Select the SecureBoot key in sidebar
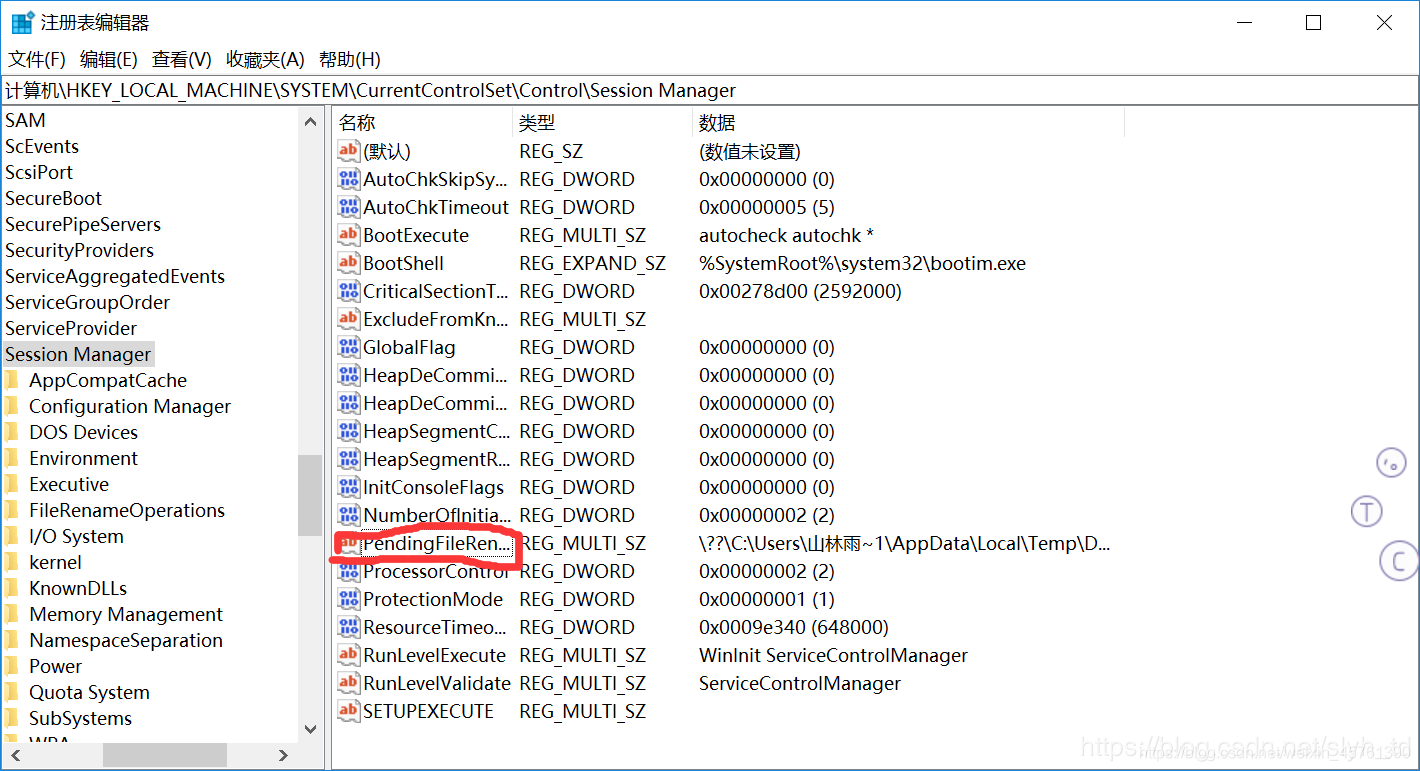This screenshot has height=771, width=1420. click(x=53, y=198)
